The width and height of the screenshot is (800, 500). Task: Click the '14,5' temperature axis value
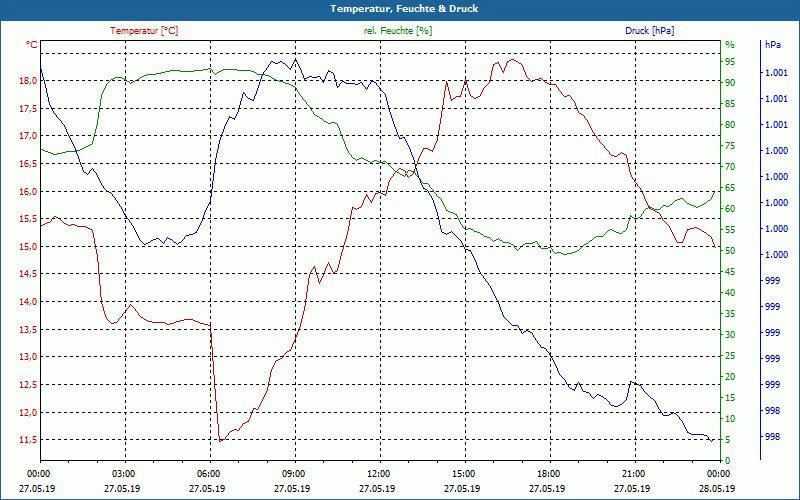[29, 274]
